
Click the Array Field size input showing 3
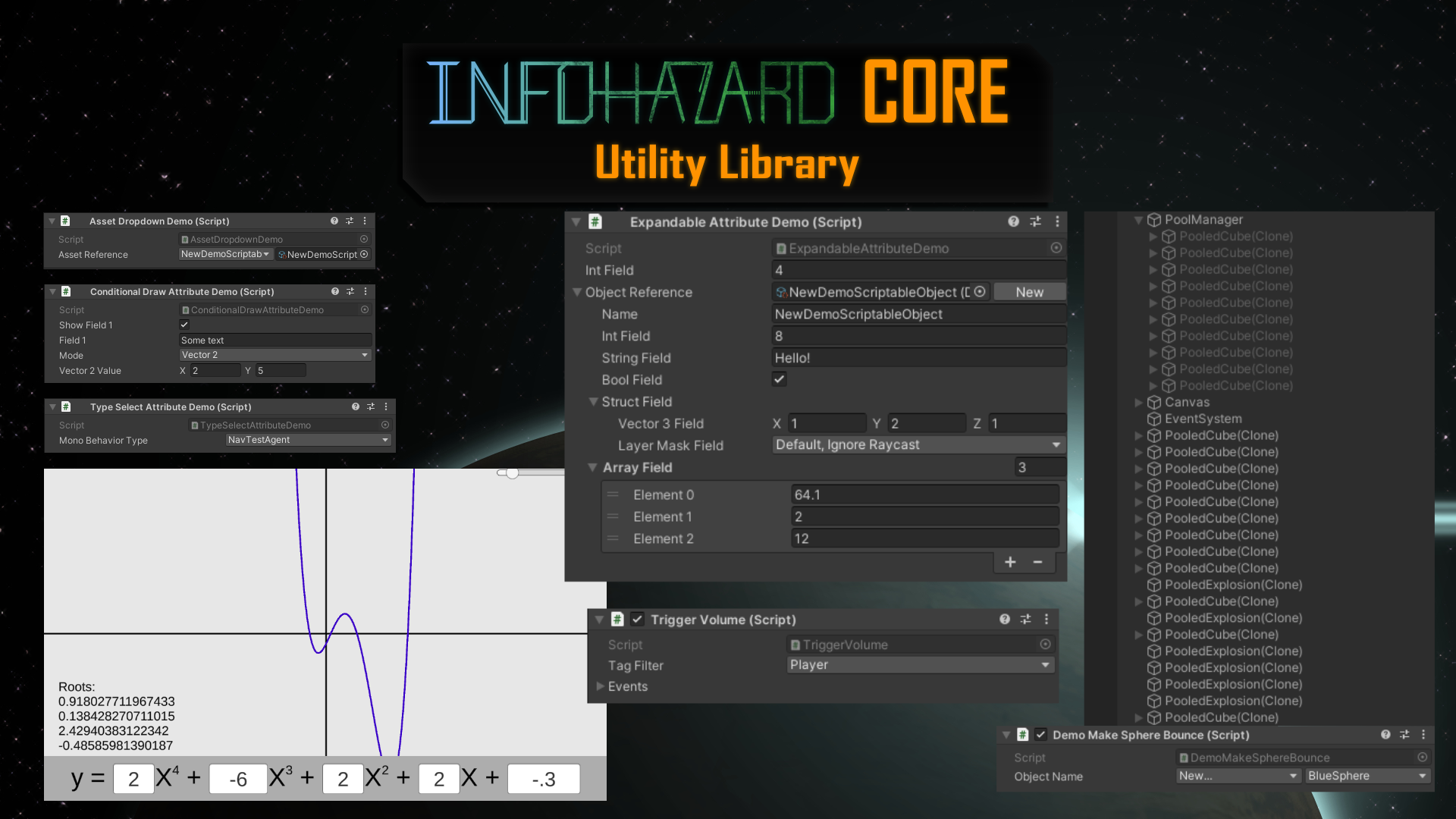1040,467
